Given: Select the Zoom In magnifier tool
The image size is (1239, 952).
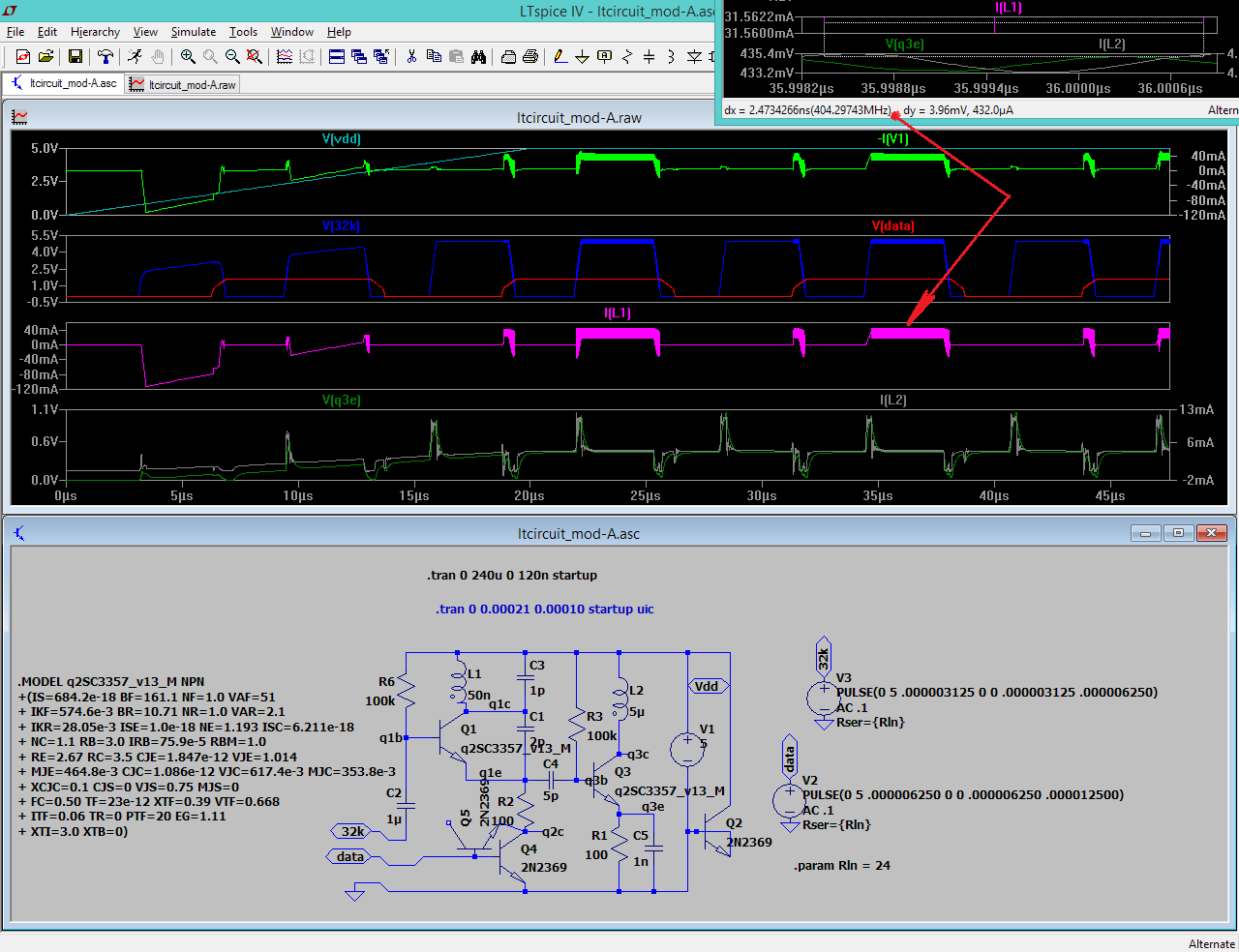Looking at the screenshot, I should (x=188, y=57).
